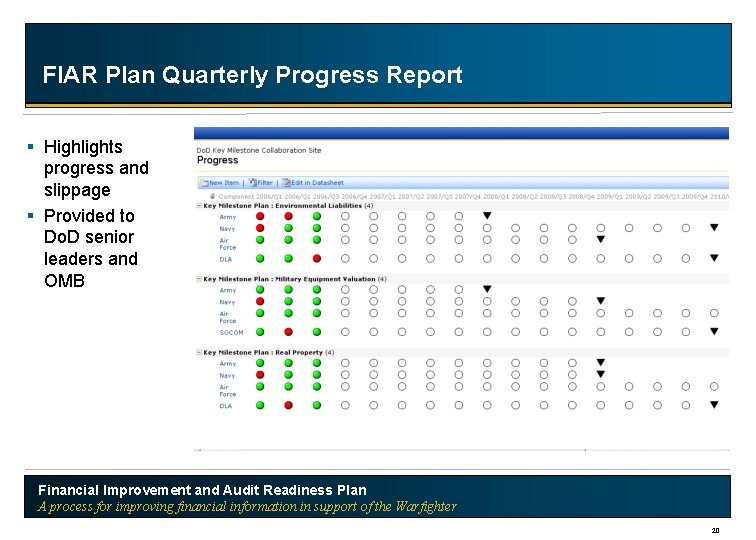Click second red dot in Army Environmental Liabilities row
The image size is (756, 540).
pyautogui.click(x=288, y=216)
